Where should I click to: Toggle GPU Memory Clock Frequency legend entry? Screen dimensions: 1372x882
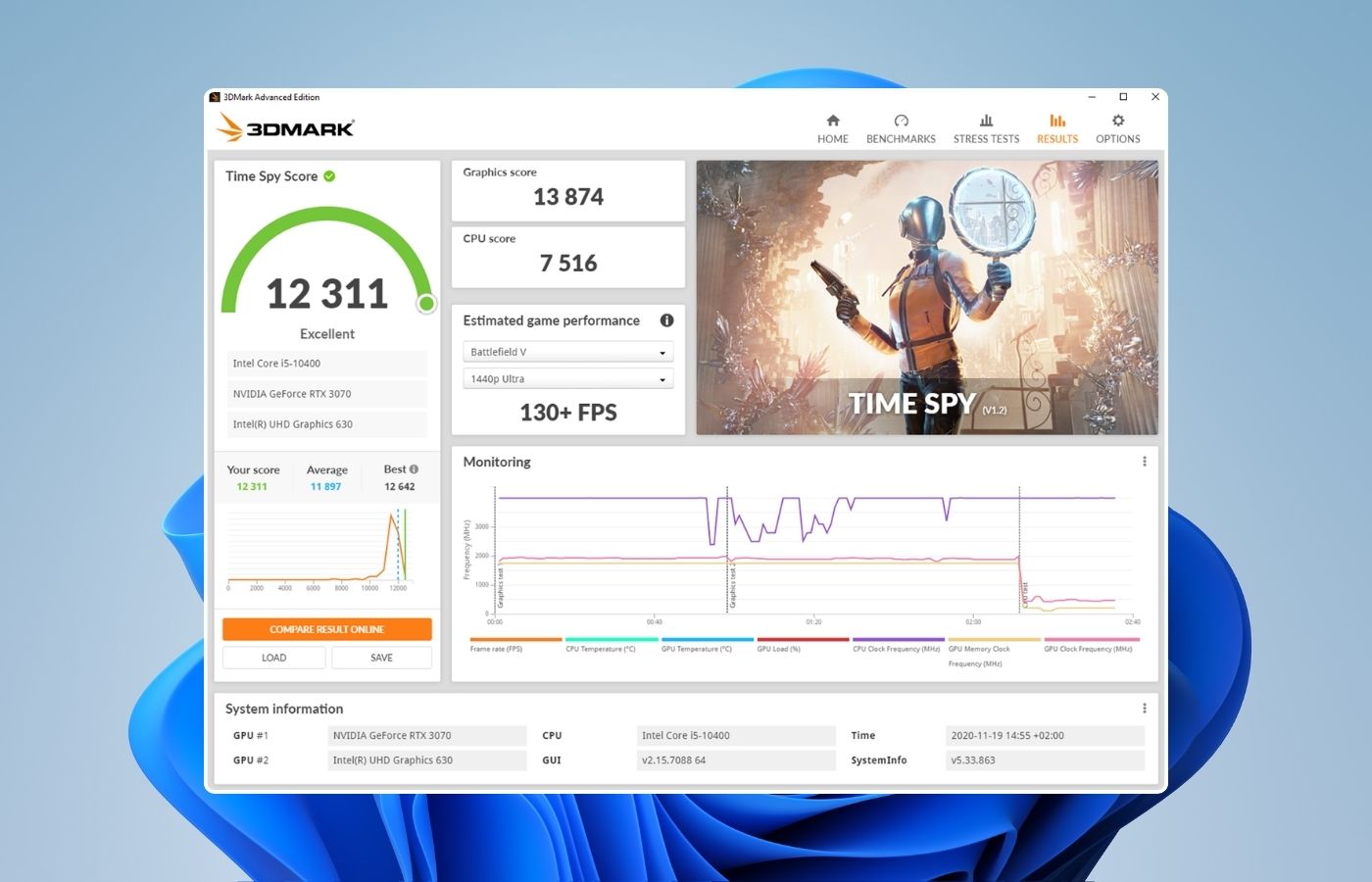click(x=994, y=652)
